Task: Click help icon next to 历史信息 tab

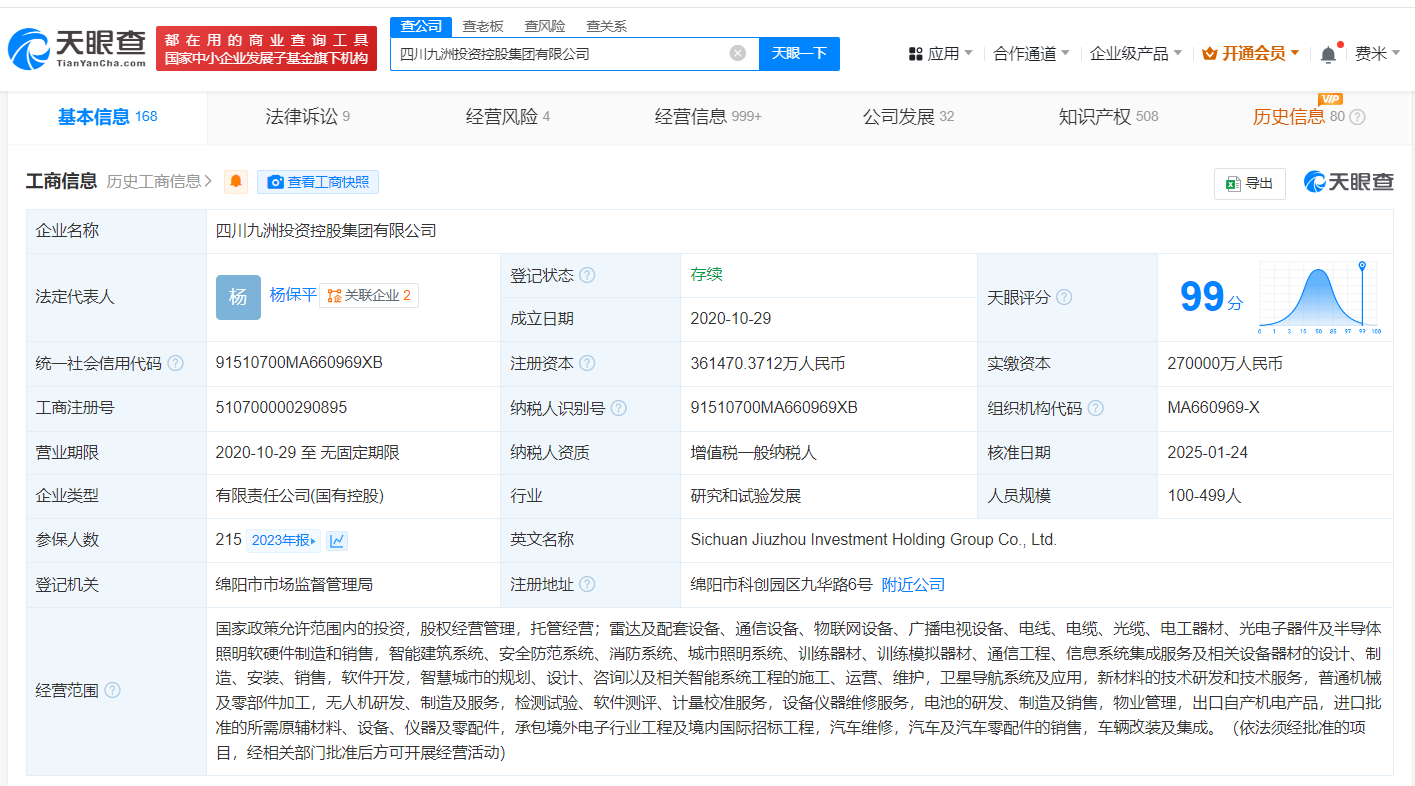Action: 1357,117
